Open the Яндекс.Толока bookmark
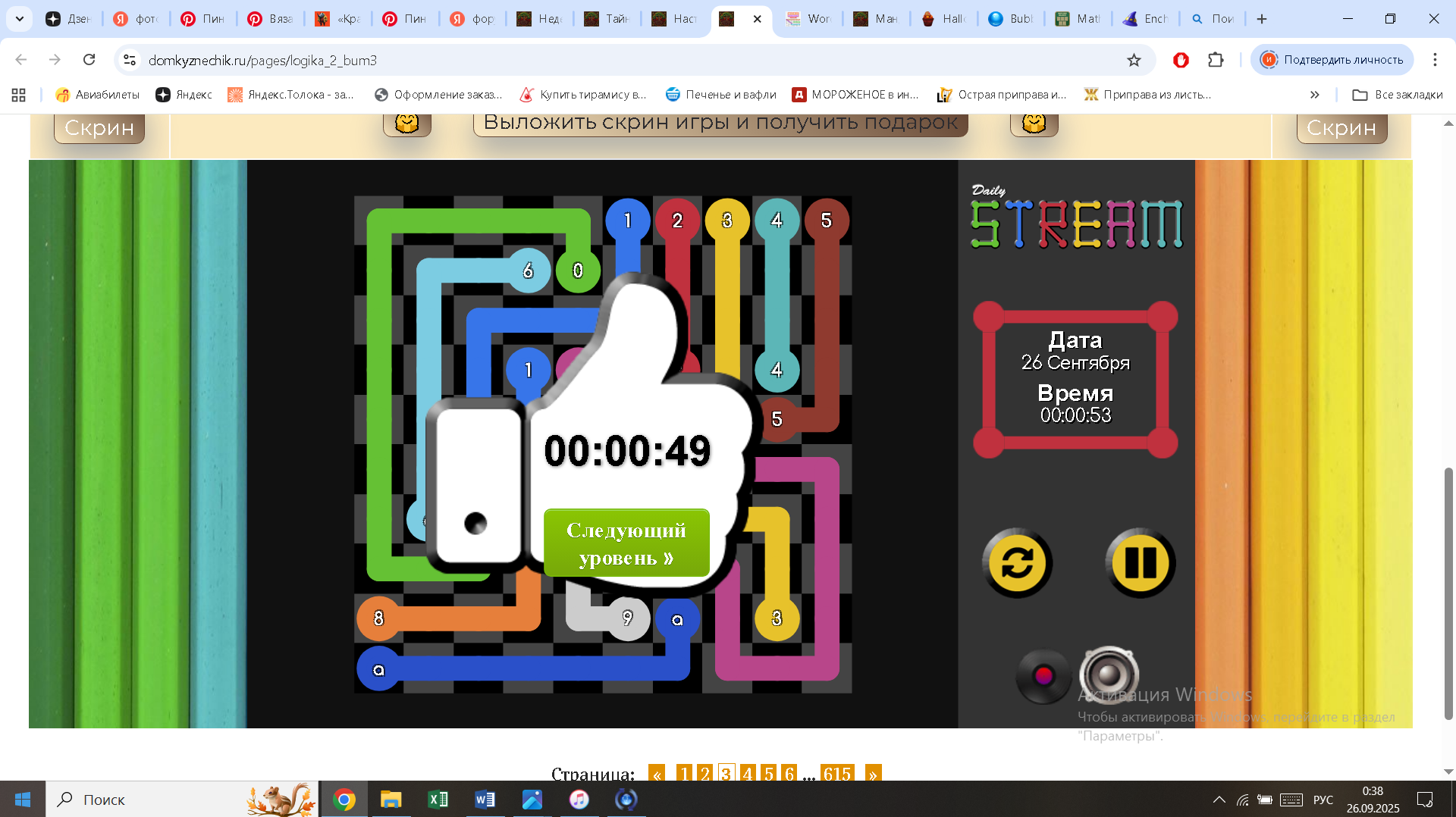The width and height of the screenshot is (1456, 817). click(291, 95)
